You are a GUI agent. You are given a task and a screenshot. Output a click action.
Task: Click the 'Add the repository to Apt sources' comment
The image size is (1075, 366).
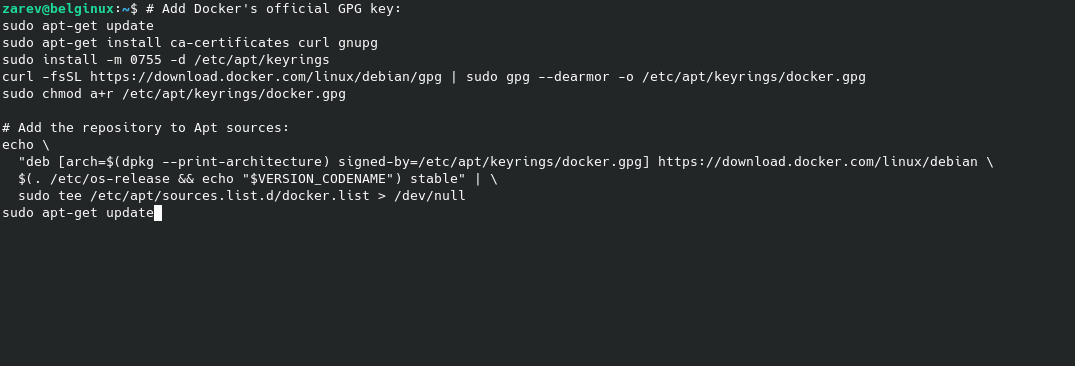tap(146, 128)
